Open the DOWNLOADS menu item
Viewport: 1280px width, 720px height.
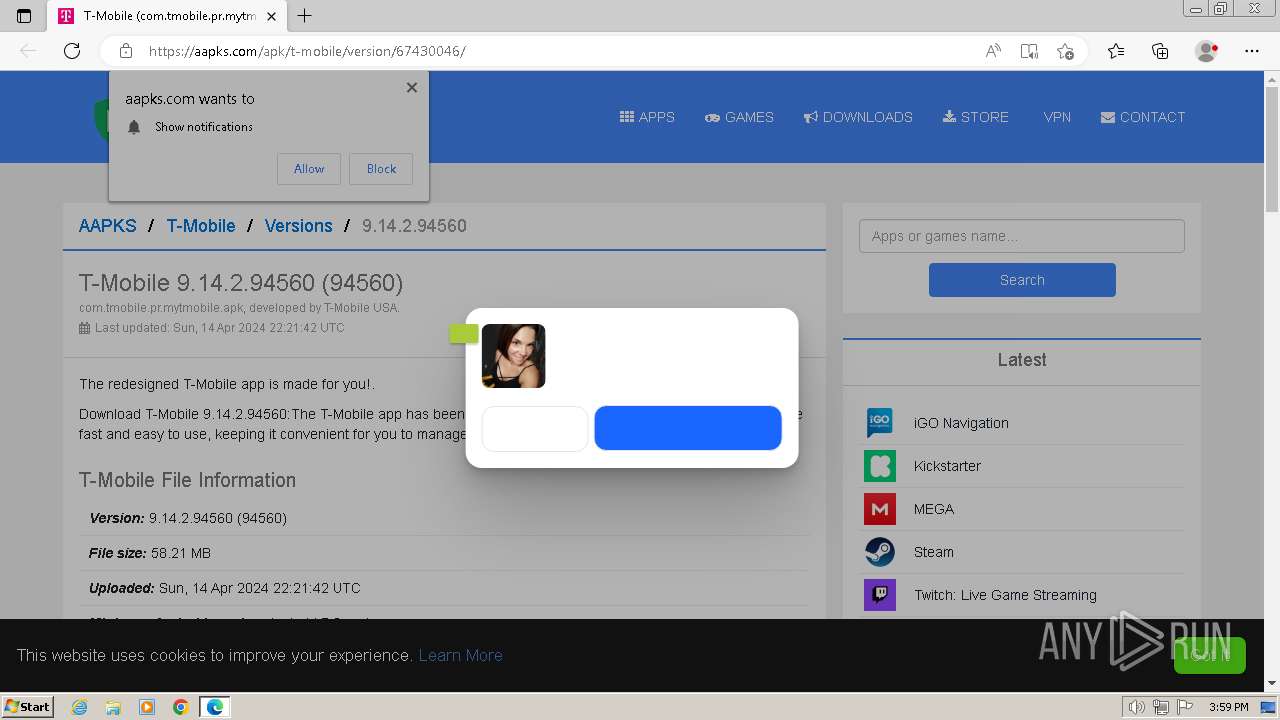tap(858, 117)
